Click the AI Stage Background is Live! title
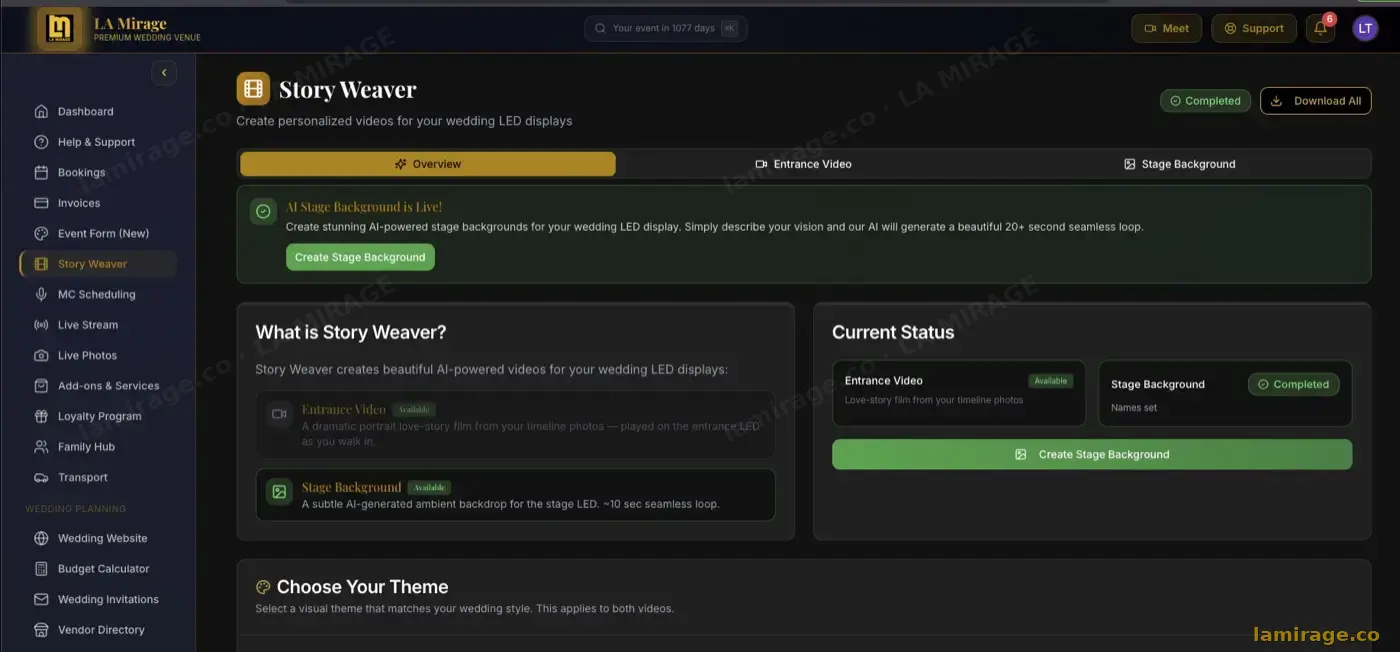1400x652 pixels. coord(364,207)
